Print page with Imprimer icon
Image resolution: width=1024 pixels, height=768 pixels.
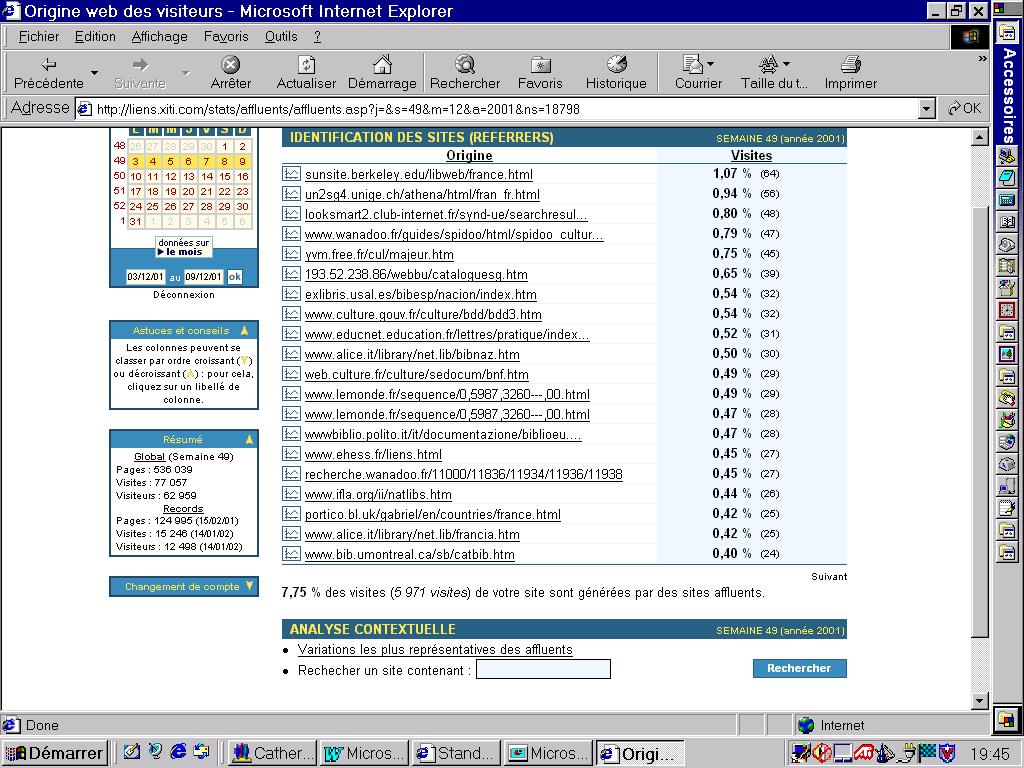pos(850,72)
